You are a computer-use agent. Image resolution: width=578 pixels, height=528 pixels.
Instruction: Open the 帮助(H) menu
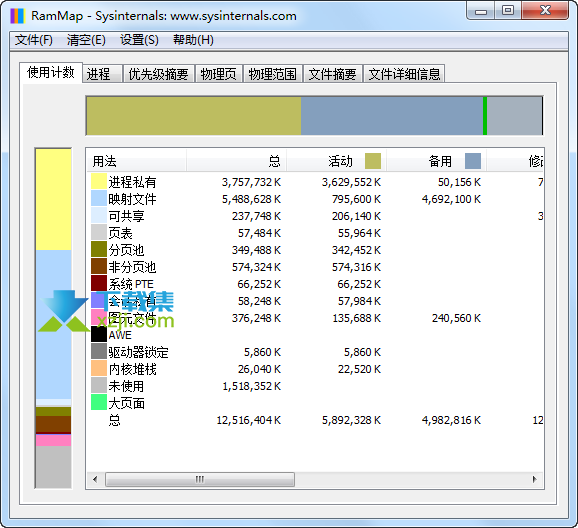(x=194, y=40)
